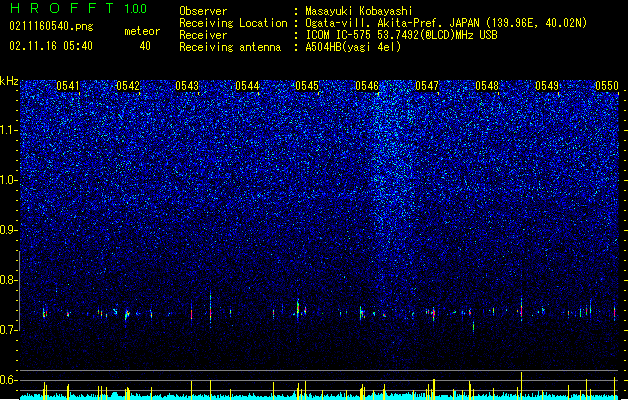Click the 0.7 kHz axis tick label
The height and width of the screenshot is (400, 629).
8,330
